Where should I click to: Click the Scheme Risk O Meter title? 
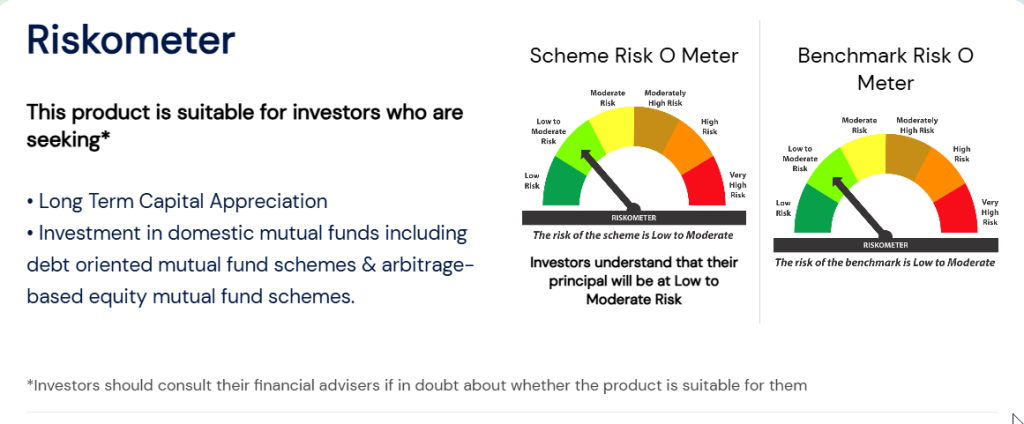[x=634, y=55]
